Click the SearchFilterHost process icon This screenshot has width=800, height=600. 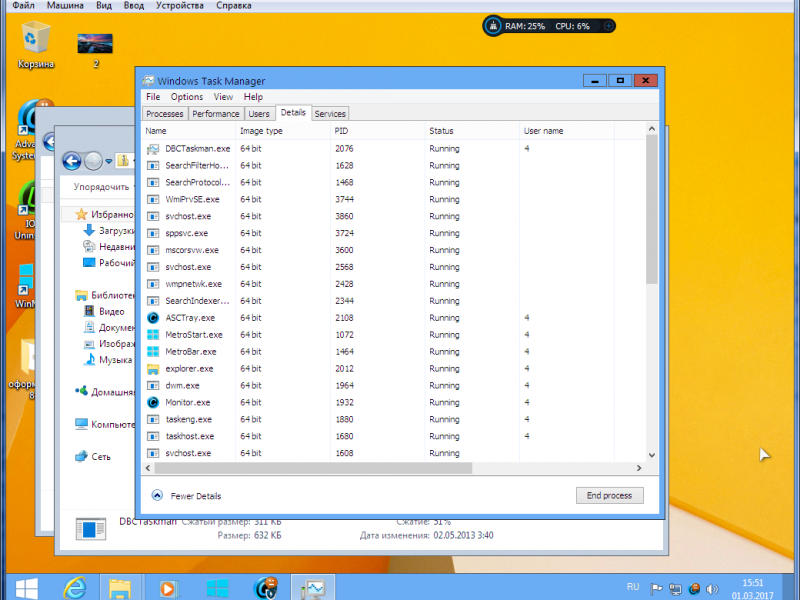(153, 166)
